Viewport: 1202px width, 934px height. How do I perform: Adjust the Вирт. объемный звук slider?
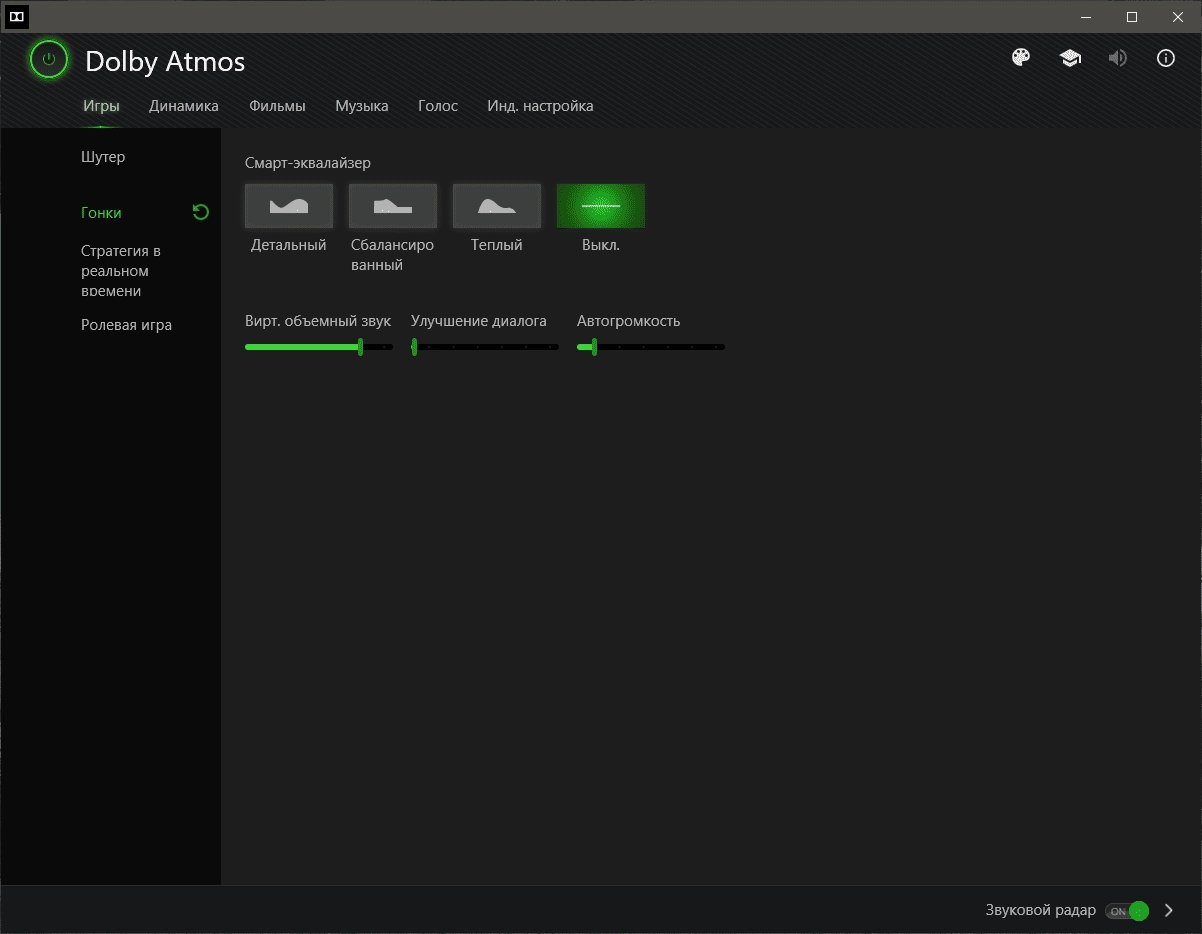[319, 347]
